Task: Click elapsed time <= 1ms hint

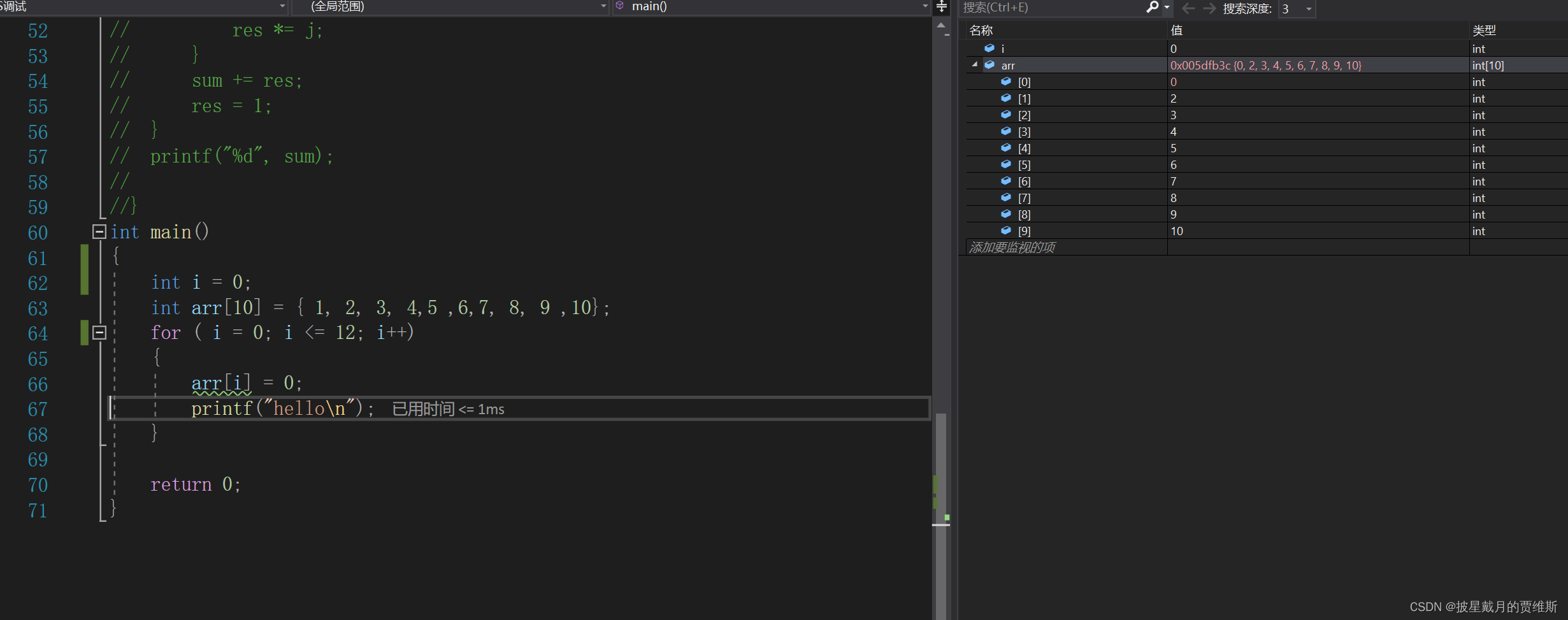Action: point(448,409)
